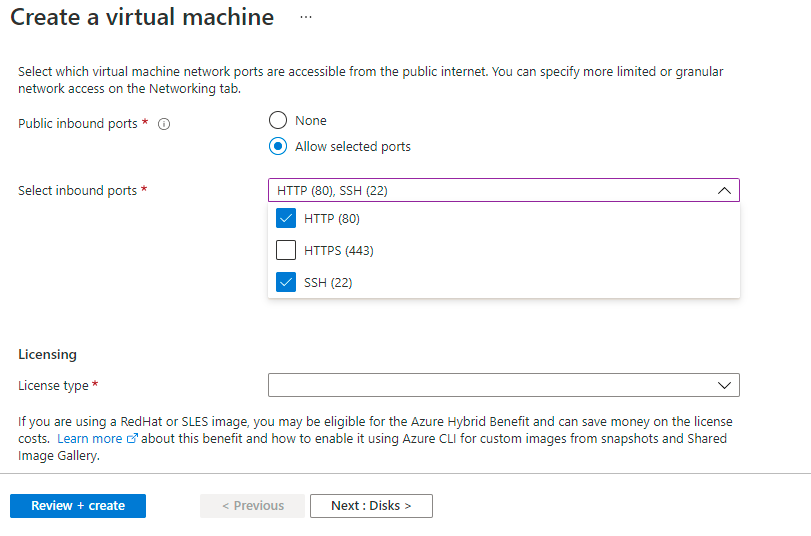Collapse the inbound ports list using its chevron
The width and height of the screenshot is (811, 536).
coord(724,191)
